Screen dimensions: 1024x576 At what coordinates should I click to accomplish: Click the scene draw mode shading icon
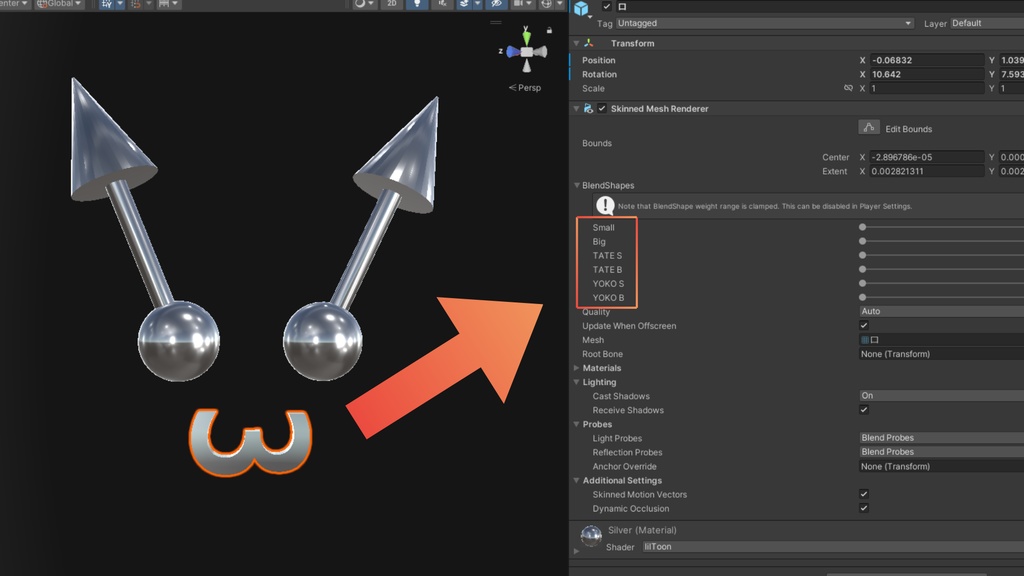coord(360,4)
